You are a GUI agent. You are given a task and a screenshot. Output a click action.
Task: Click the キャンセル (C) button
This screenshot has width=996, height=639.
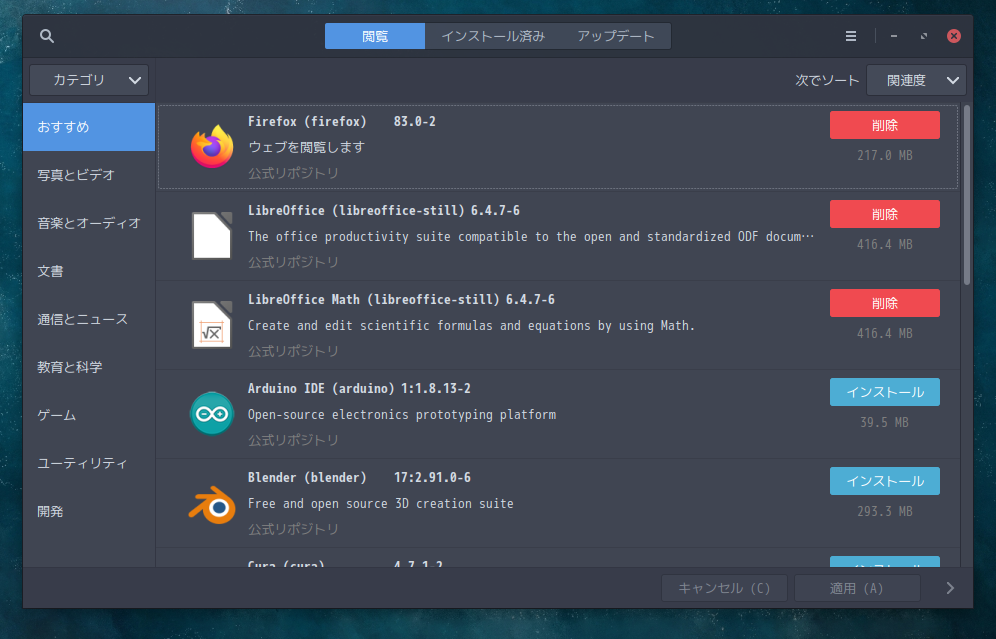(x=724, y=588)
